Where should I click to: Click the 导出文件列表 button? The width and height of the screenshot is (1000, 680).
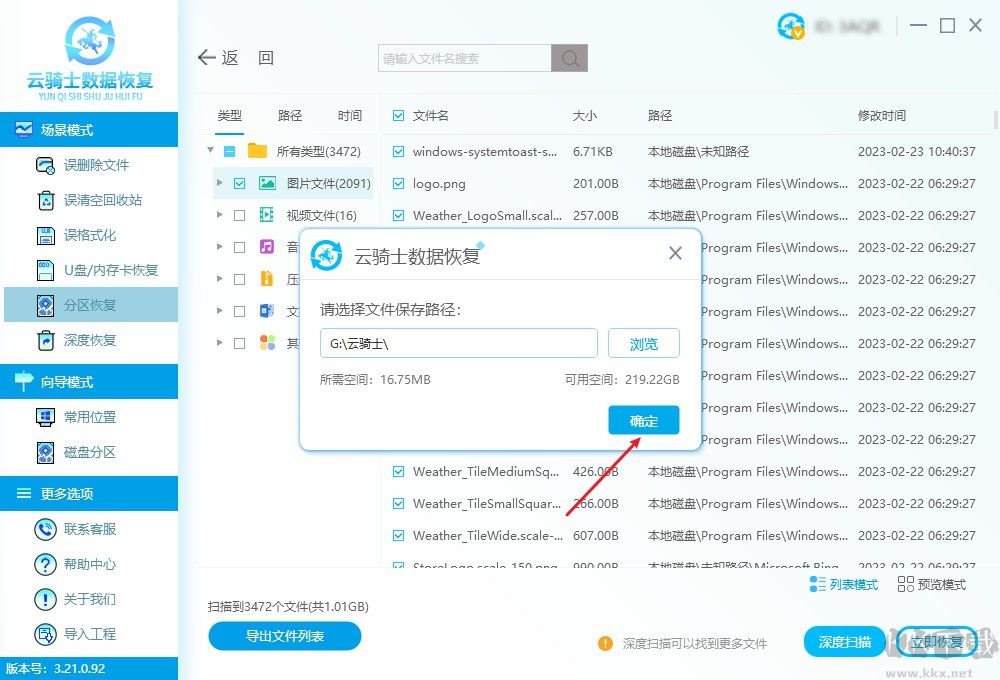coord(284,636)
